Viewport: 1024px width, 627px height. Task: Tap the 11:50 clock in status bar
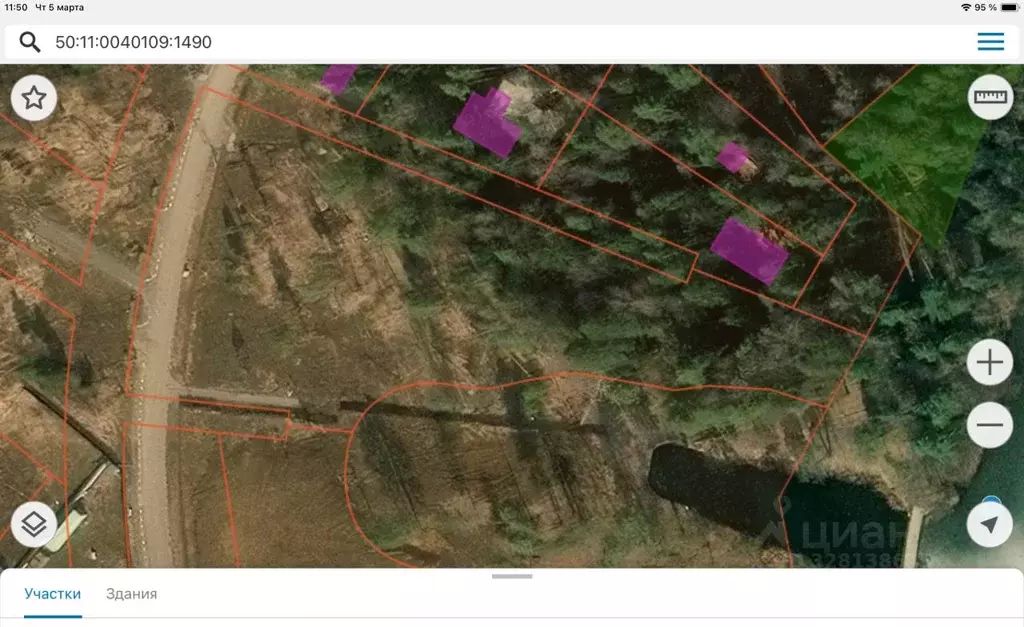pos(16,7)
